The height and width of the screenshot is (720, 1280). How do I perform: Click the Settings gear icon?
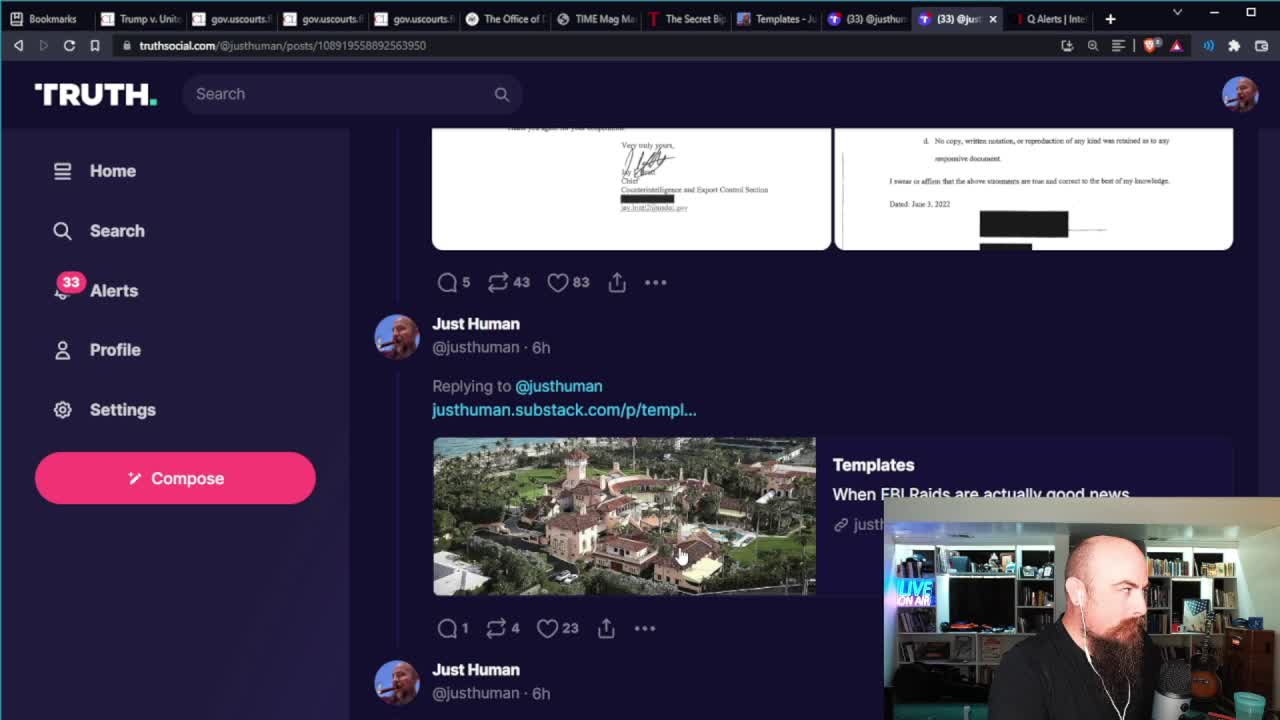(x=62, y=410)
